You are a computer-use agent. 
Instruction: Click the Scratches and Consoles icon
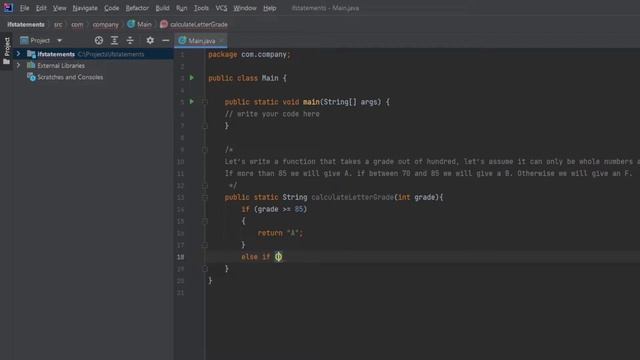[31, 77]
